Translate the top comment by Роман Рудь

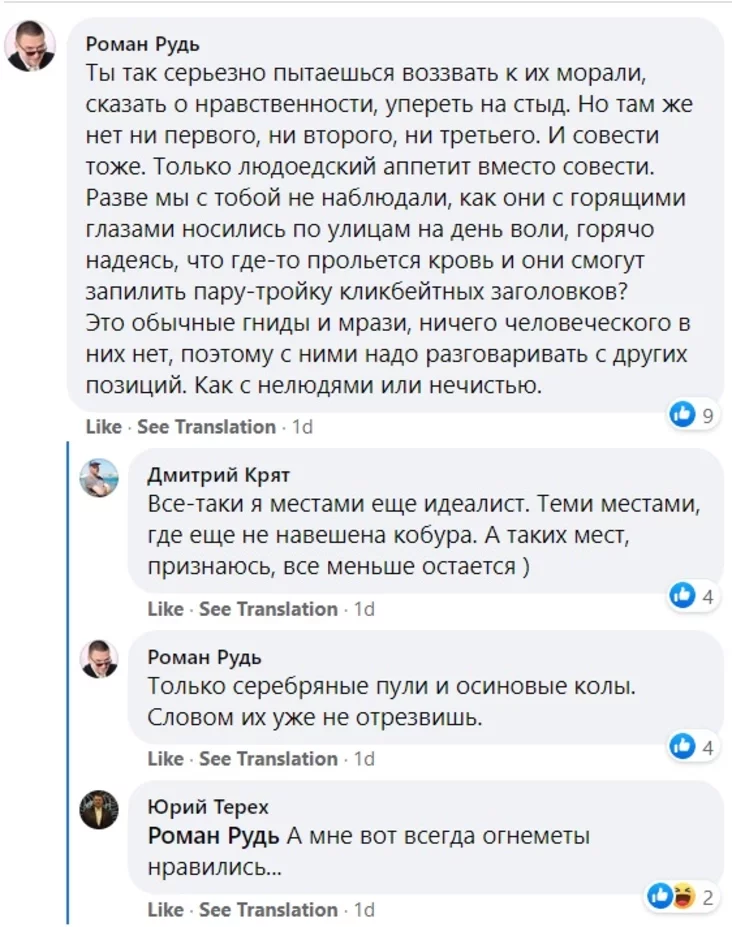[206, 427]
